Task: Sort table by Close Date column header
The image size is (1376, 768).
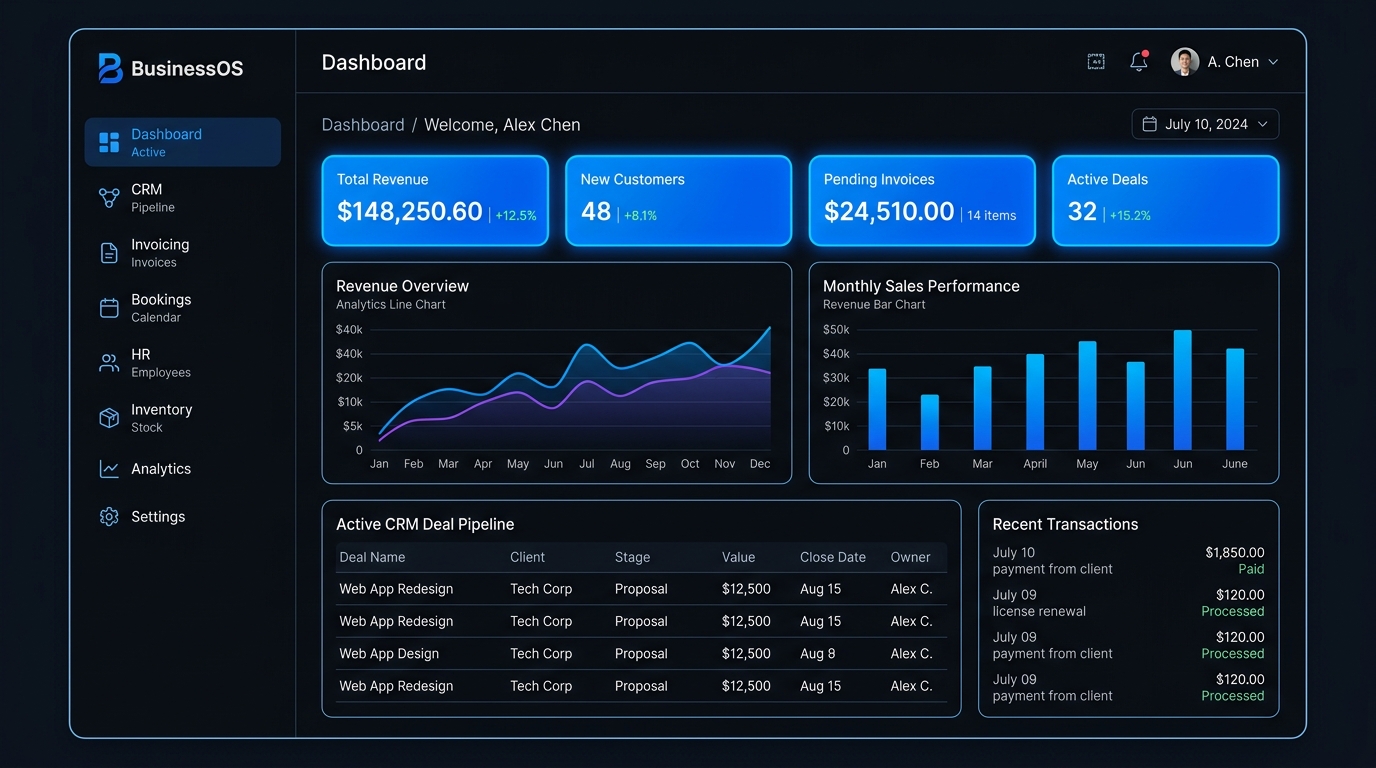Action: (x=833, y=557)
